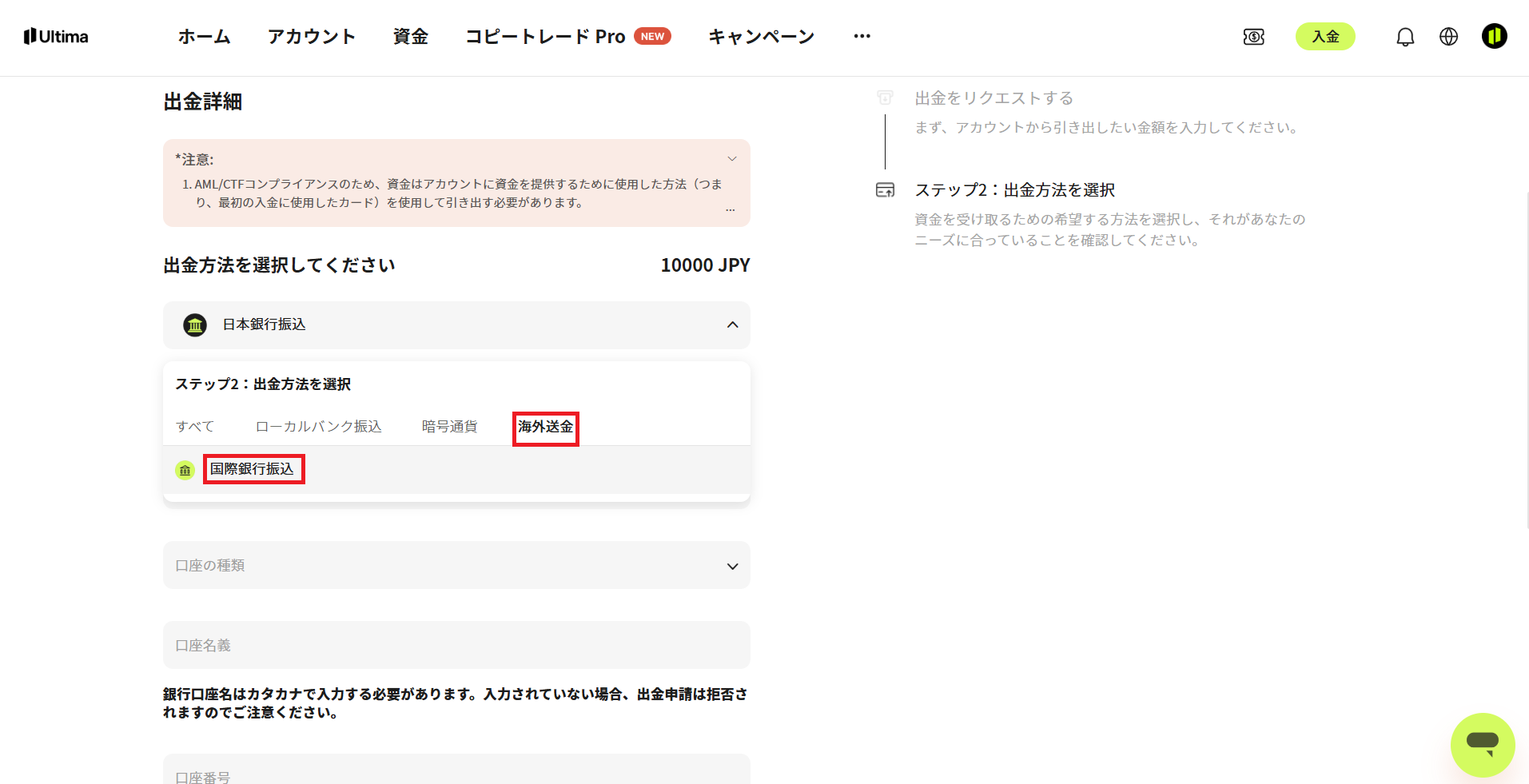Click the Ultima logo
This screenshot has width=1529, height=784.
(x=56, y=37)
